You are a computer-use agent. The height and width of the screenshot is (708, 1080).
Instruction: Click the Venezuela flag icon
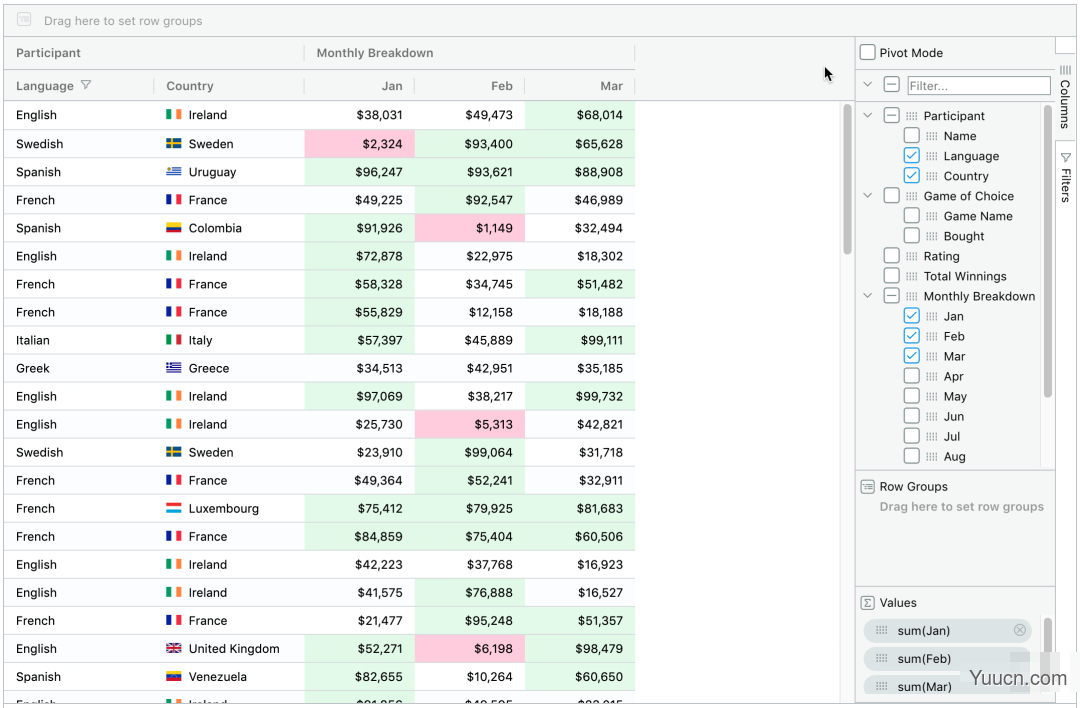coord(174,676)
